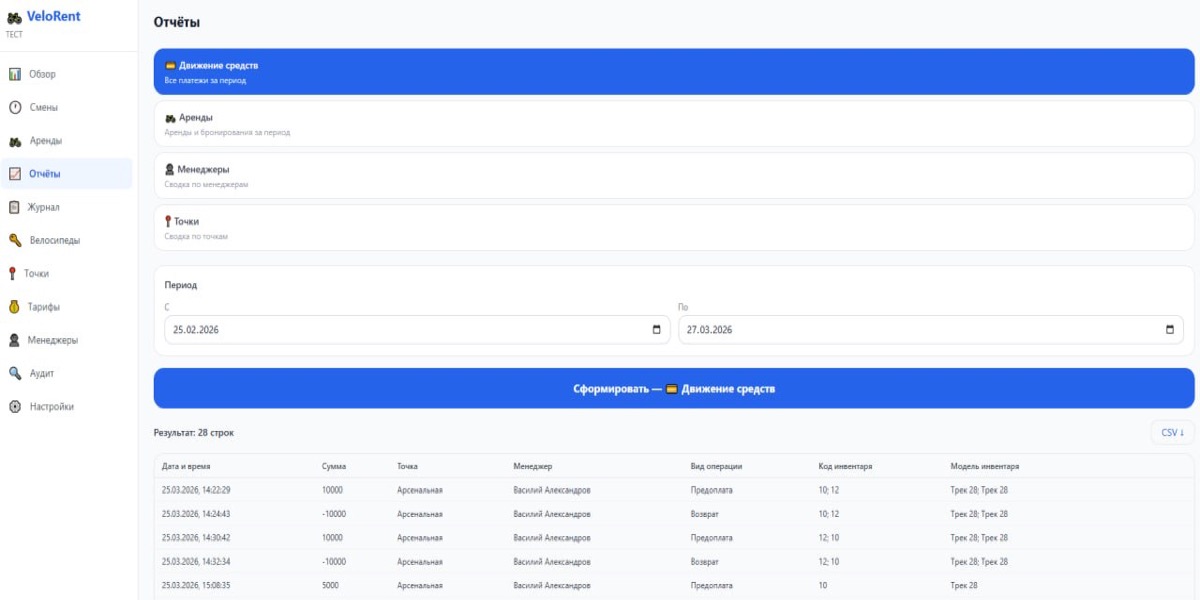This screenshot has width=1200, height=600.
Task: Open Менеджеры section in sidebar
Action: coord(52,340)
